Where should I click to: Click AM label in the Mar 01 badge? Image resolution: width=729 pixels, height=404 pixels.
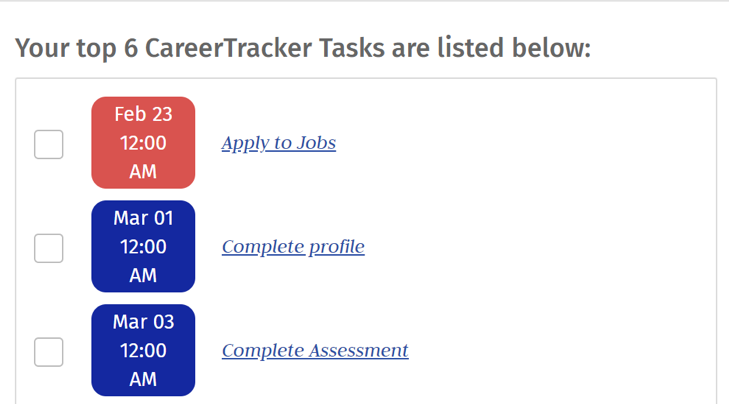(143, 276)
